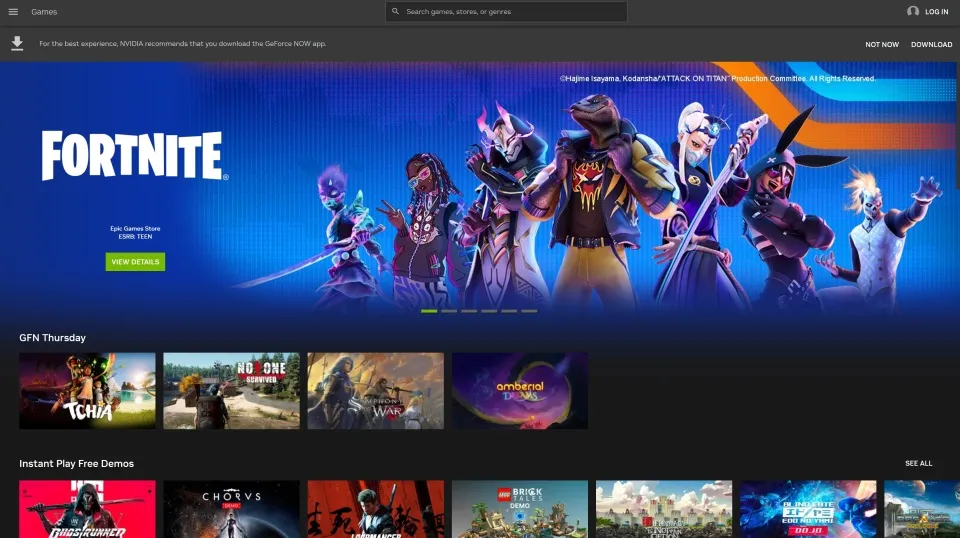
Task: Focus the search games, stores, or genres field
Action: point(506,12)
